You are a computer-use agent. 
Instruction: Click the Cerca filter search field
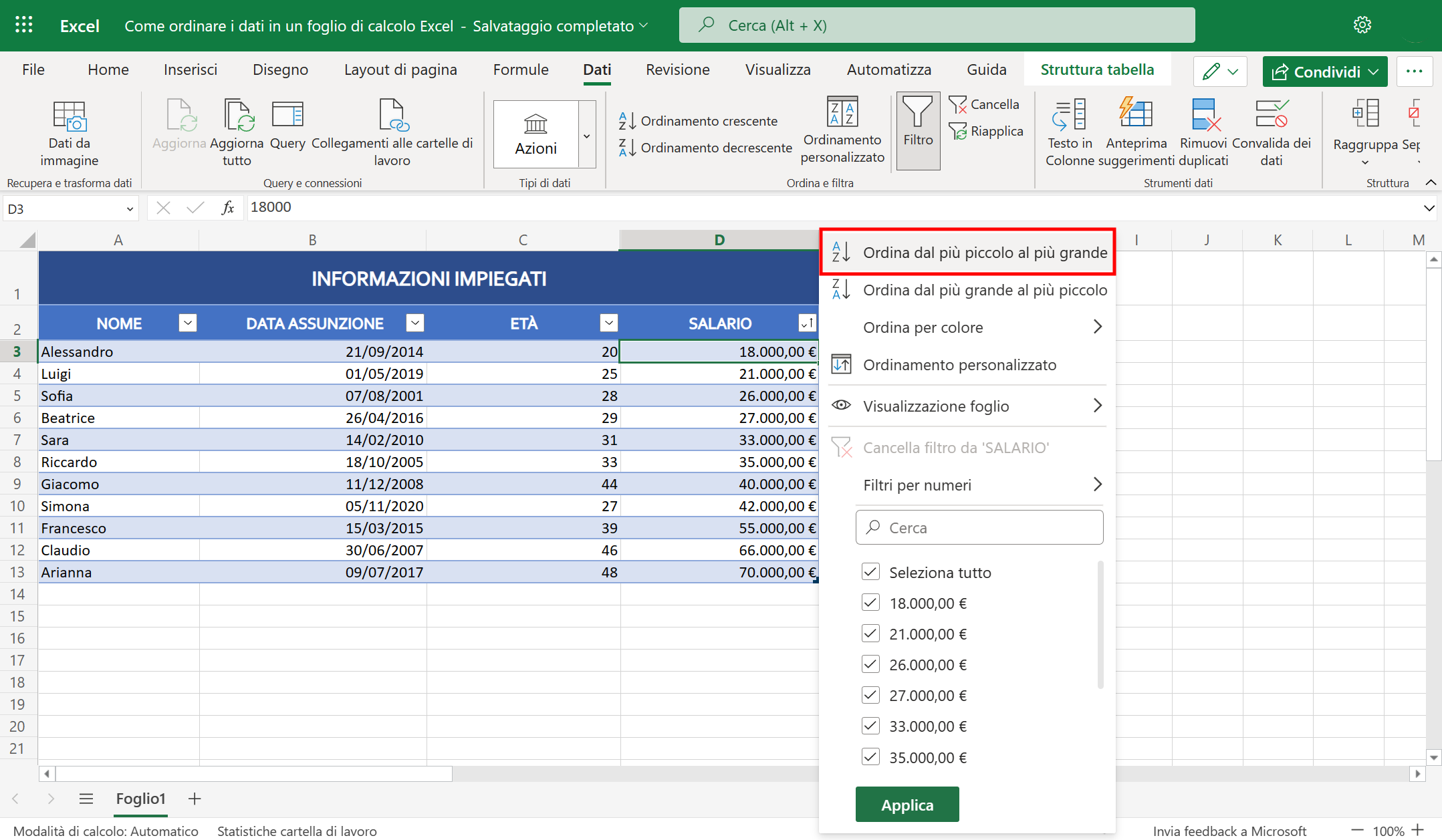(x=979, y=527)
